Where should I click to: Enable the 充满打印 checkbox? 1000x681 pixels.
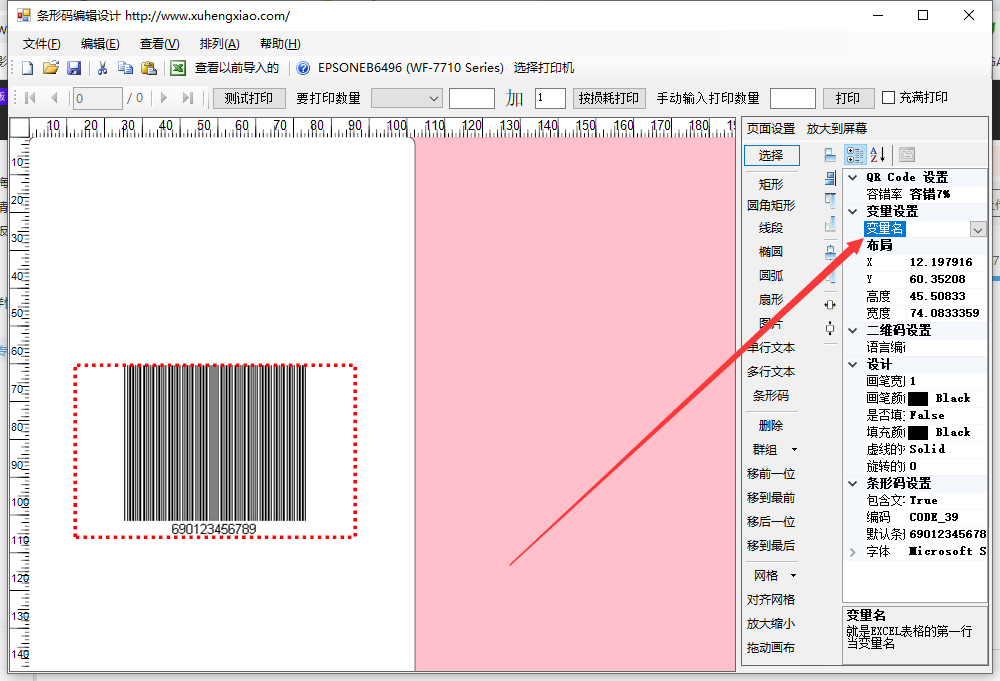(x=888, y=98)
